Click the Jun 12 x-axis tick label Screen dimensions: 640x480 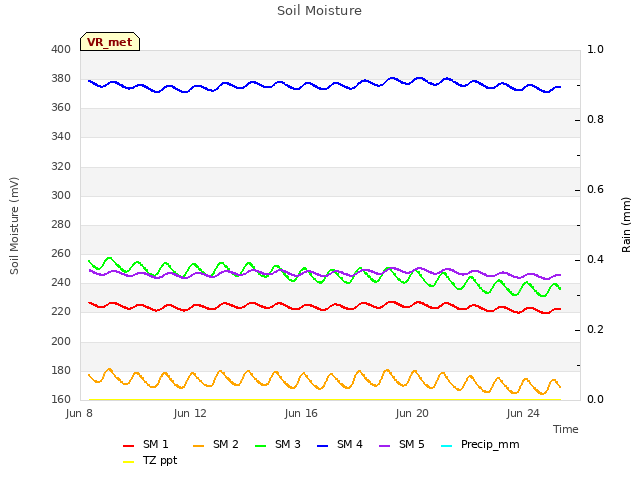click(x=190, y=413)
